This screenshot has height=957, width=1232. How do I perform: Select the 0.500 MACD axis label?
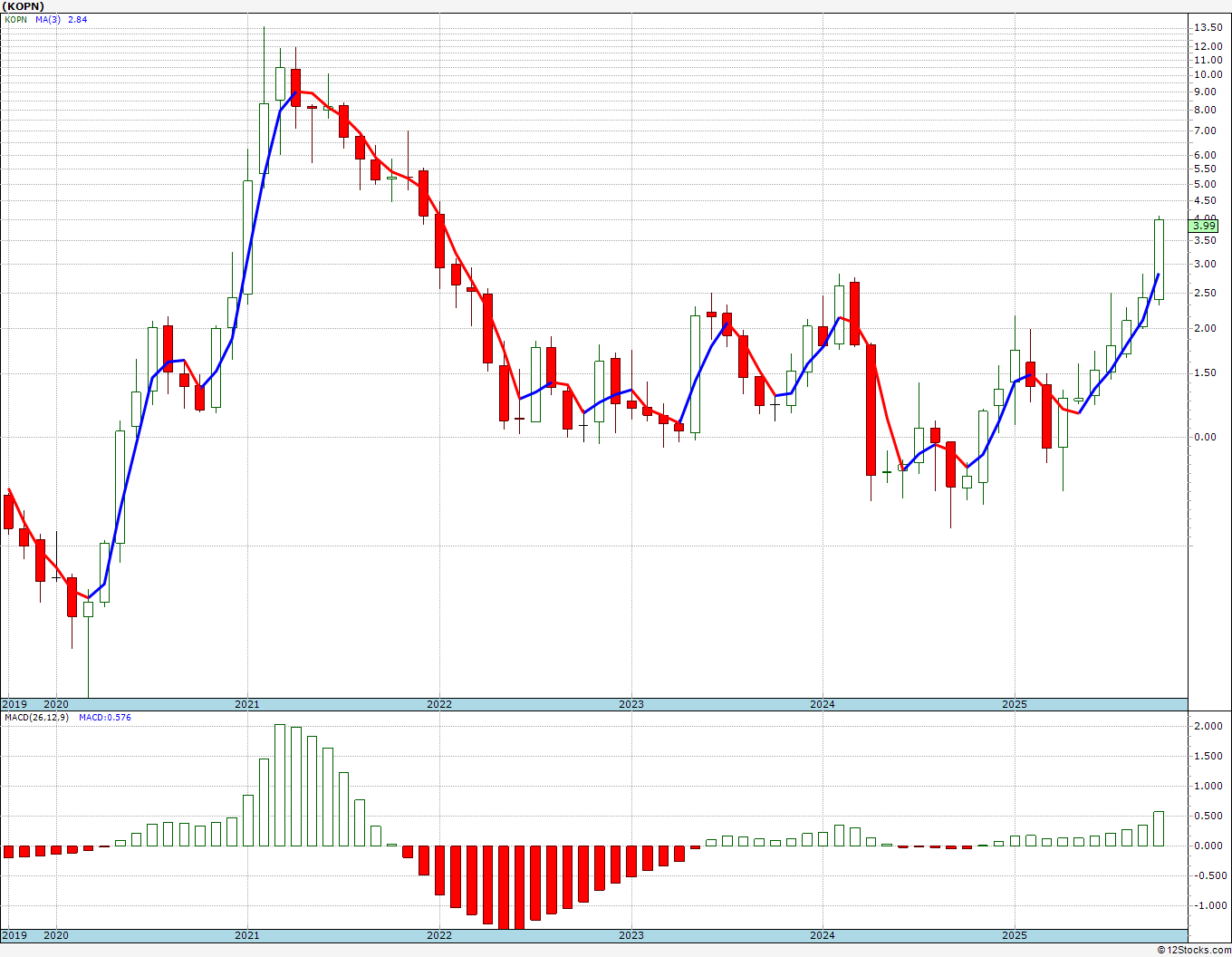point(1207,817)
